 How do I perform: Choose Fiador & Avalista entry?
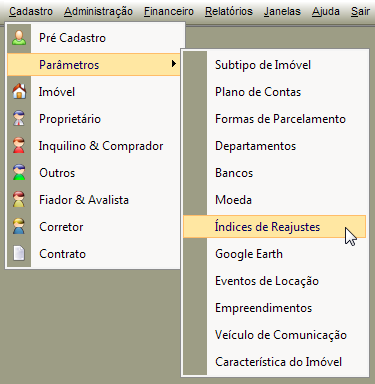click(x=95, y=200)
